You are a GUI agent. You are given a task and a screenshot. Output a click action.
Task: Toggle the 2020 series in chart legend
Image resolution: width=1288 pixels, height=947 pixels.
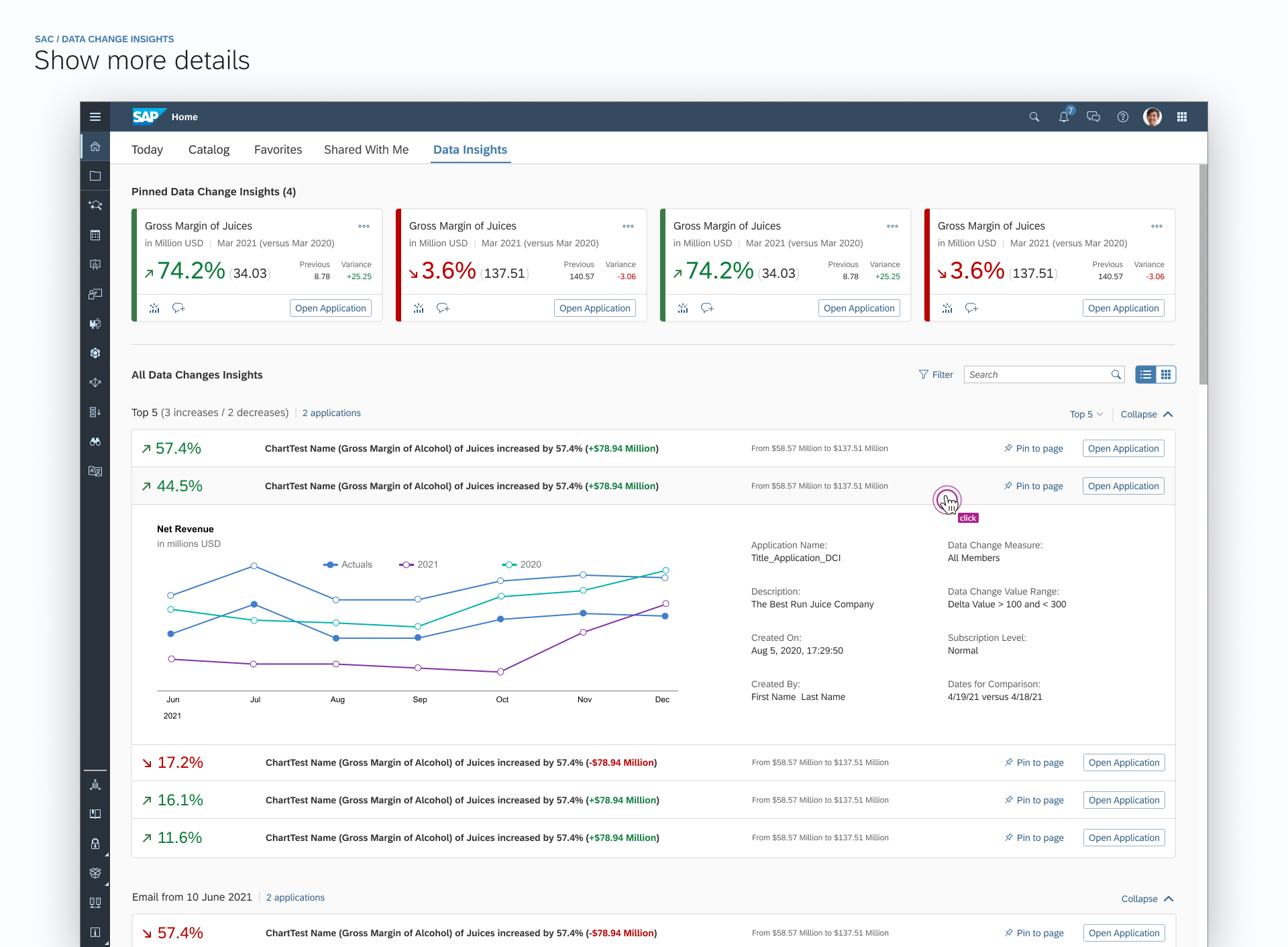click(522, 564)
